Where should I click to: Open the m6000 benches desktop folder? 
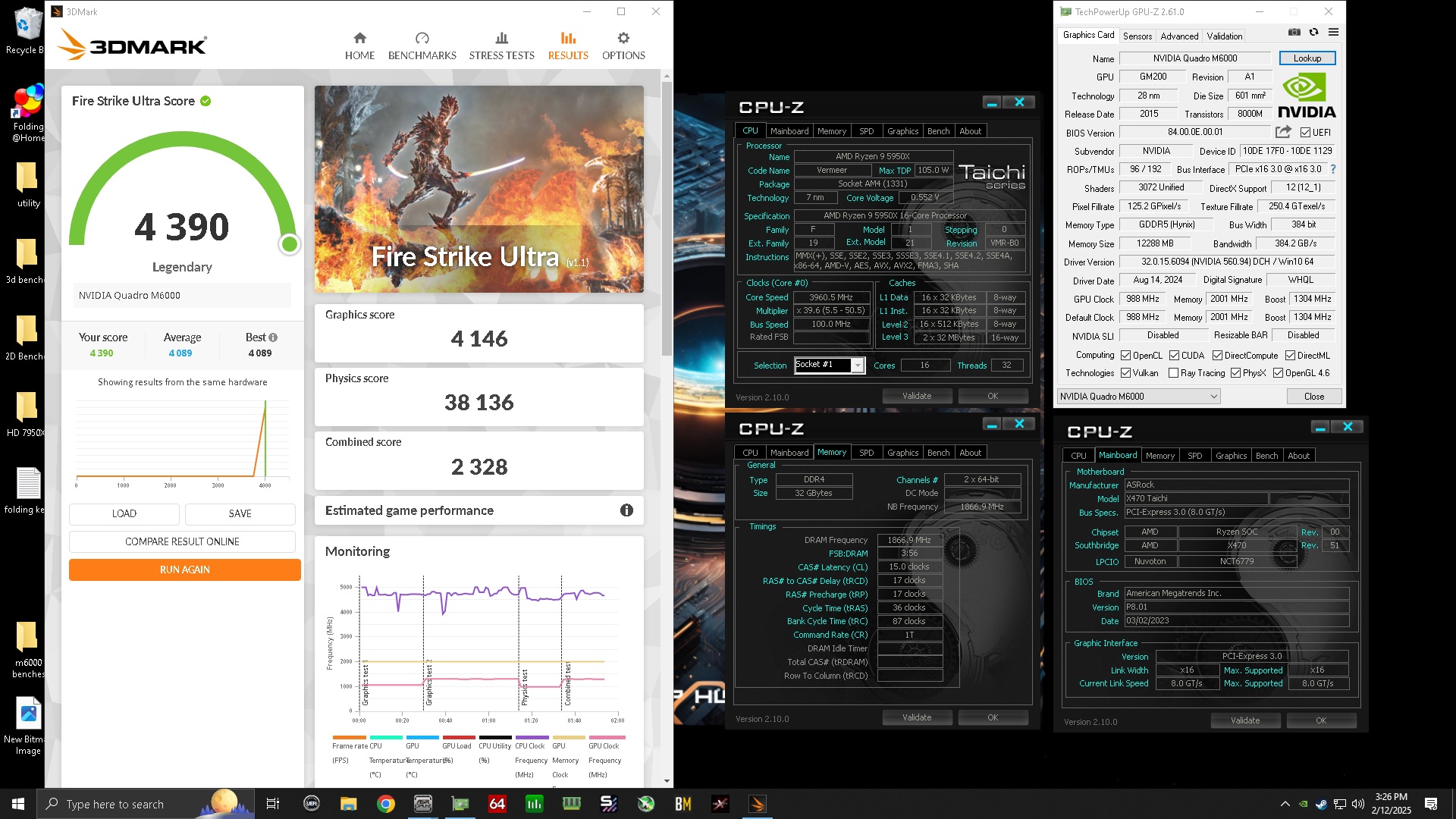[28, 650]
